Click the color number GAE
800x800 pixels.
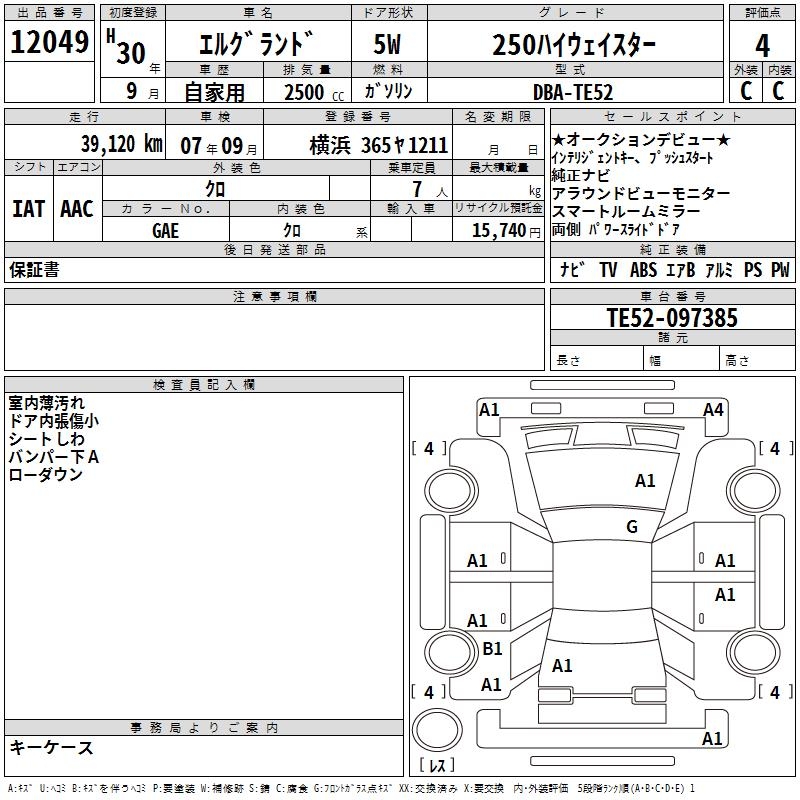[x=165, y=231]
